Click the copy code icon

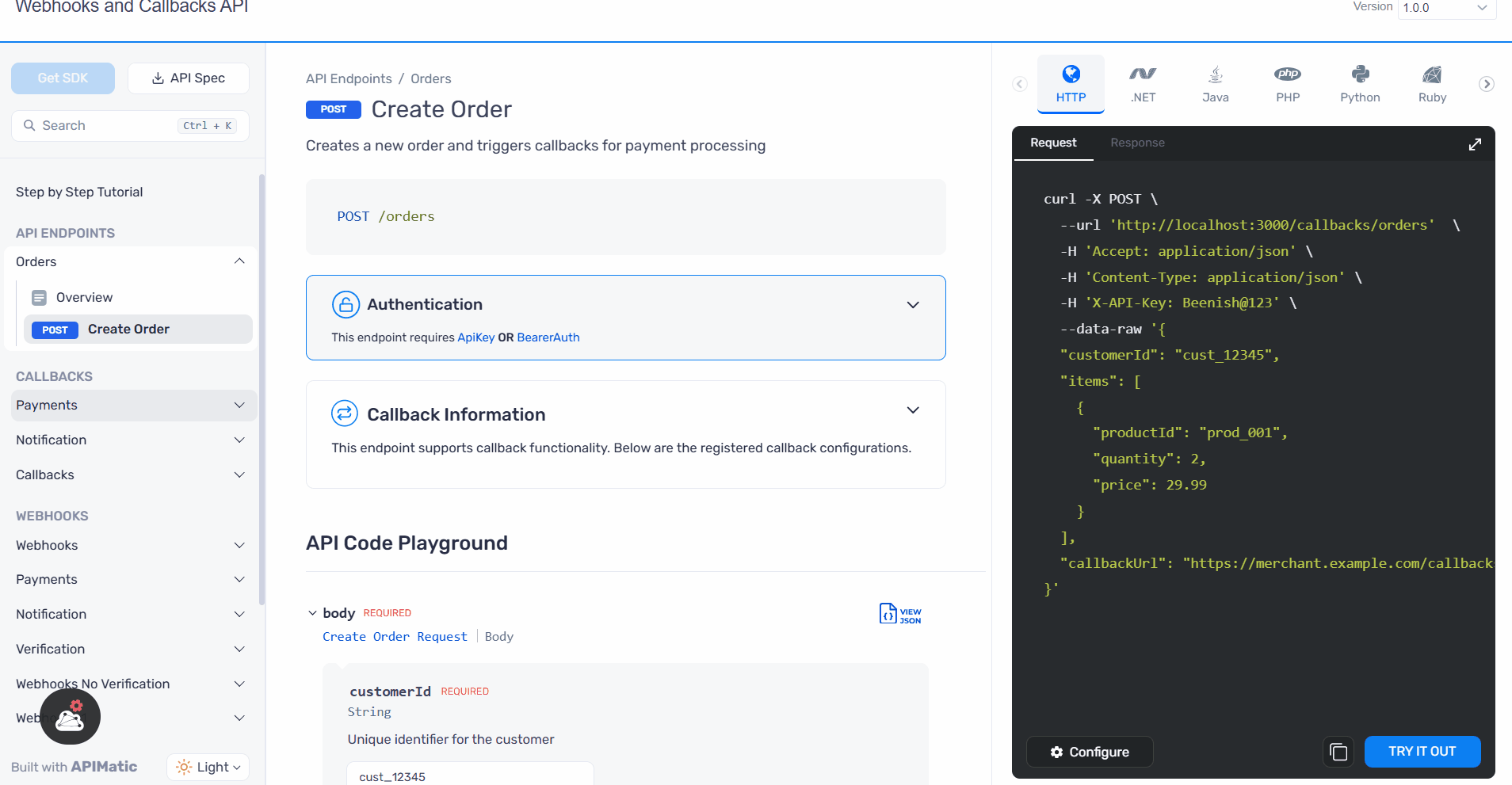coord(1338,752)
